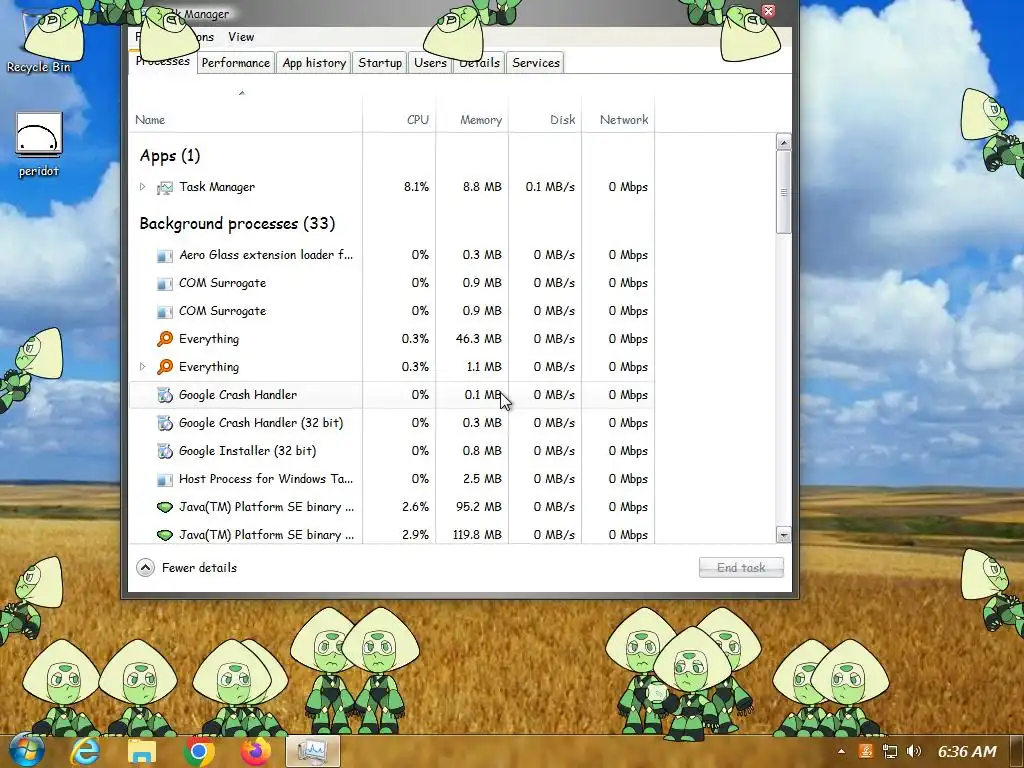
Task: Click the Task Manager app icon in process list
Action: click(x=165, y=187)
